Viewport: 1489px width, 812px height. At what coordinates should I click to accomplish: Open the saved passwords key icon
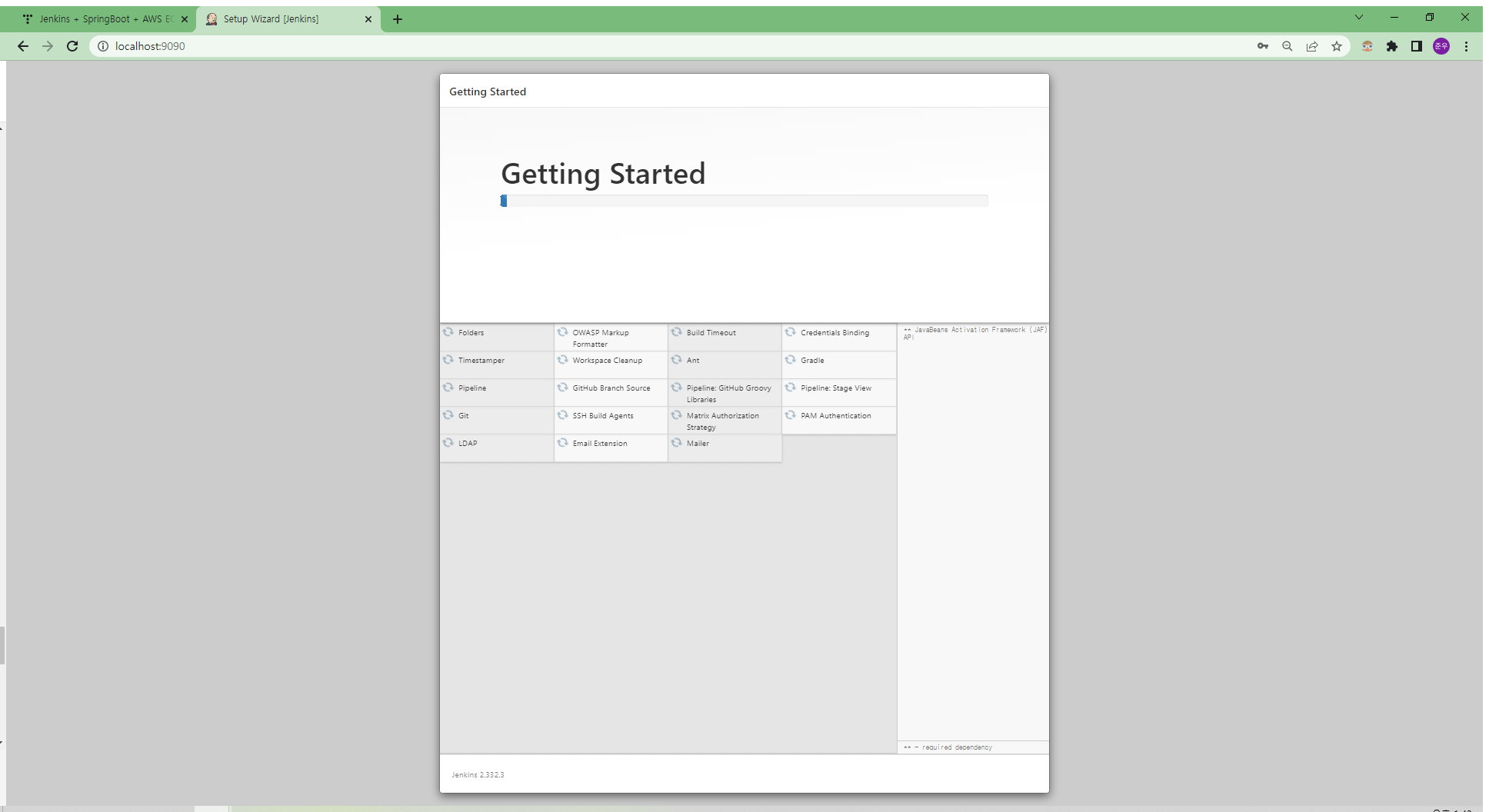pos(1263,46)
